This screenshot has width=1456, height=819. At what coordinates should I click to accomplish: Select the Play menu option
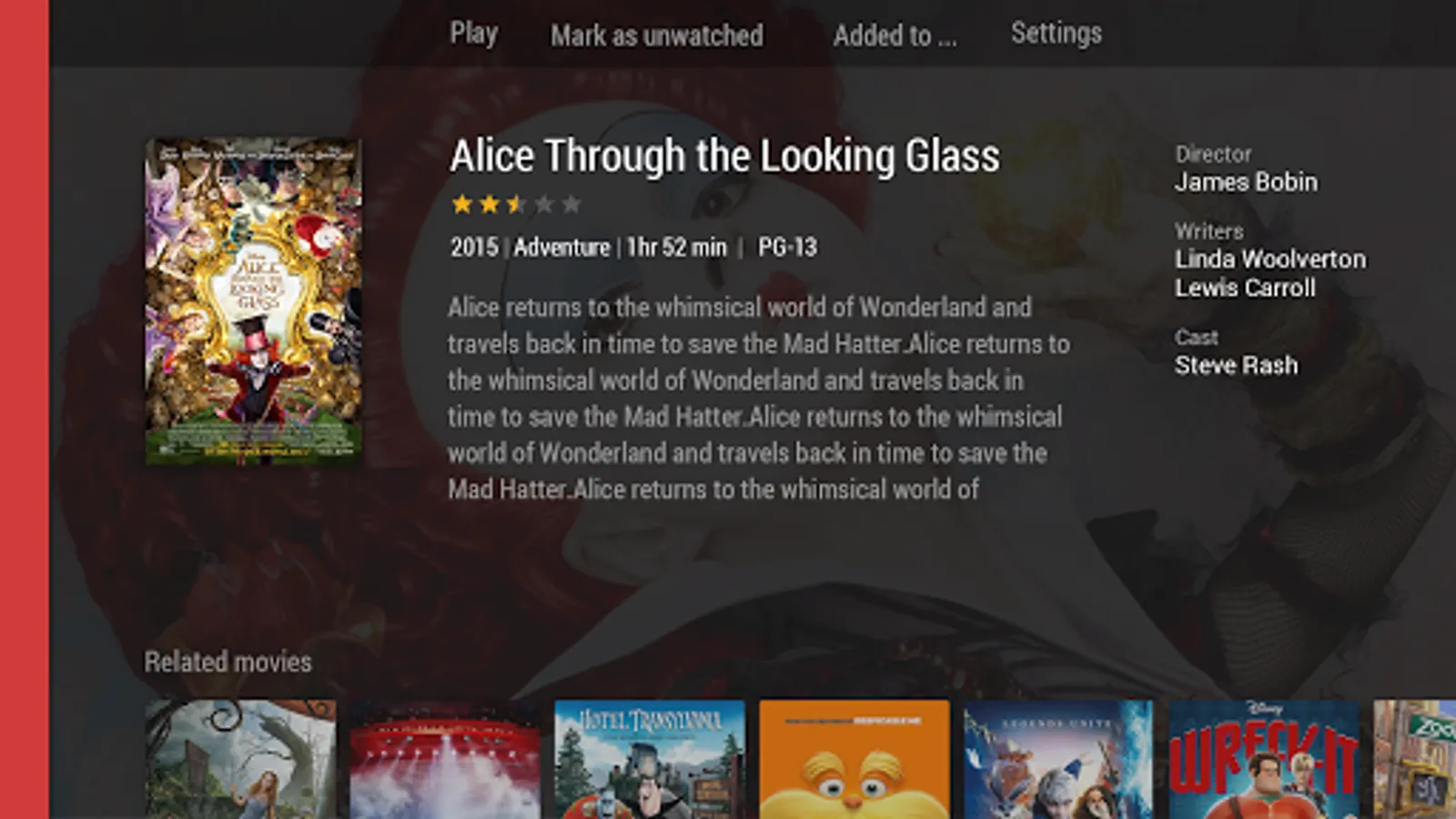[x=473, y=34]
